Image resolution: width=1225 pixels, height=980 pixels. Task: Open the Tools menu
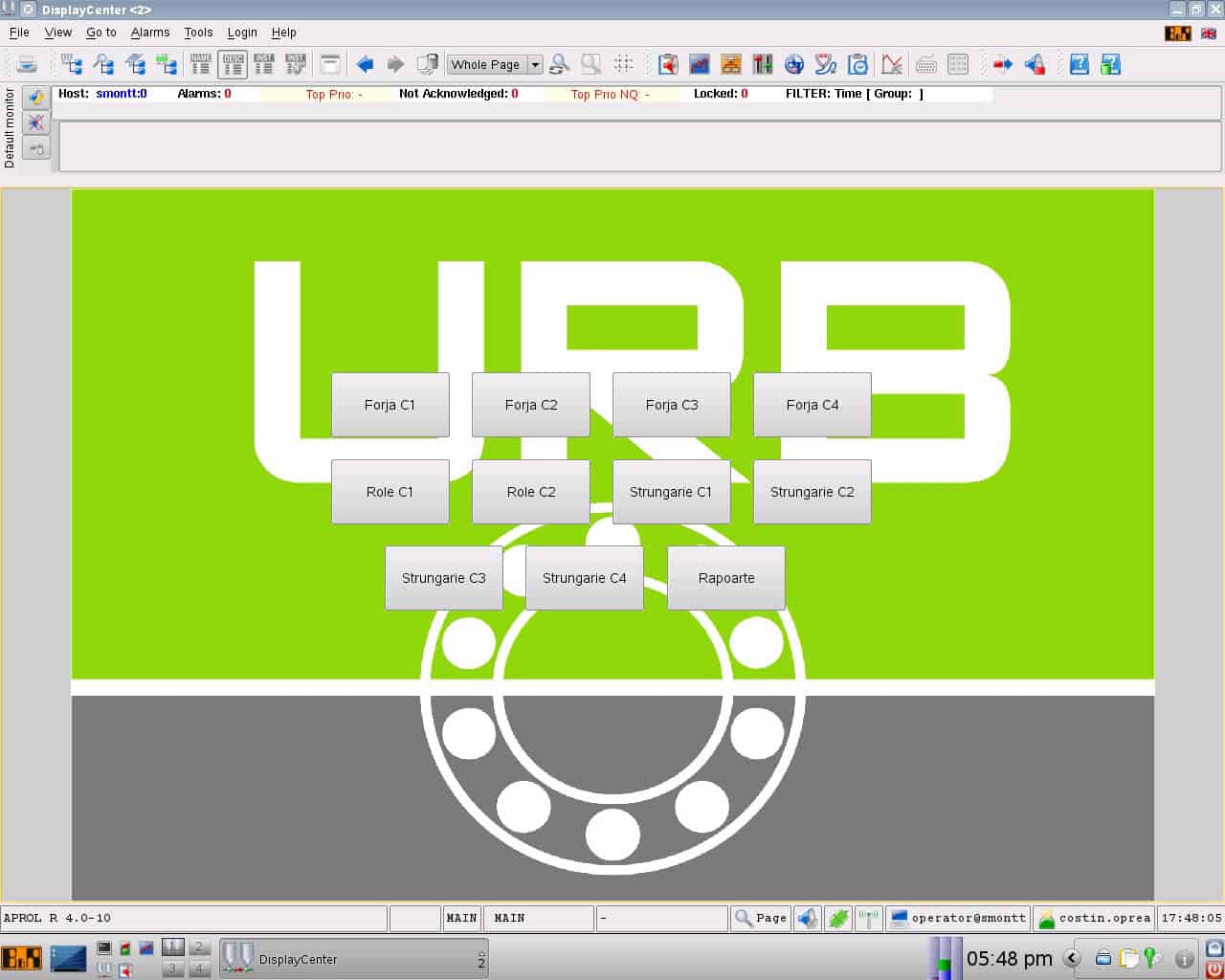[x=198, y=33]
